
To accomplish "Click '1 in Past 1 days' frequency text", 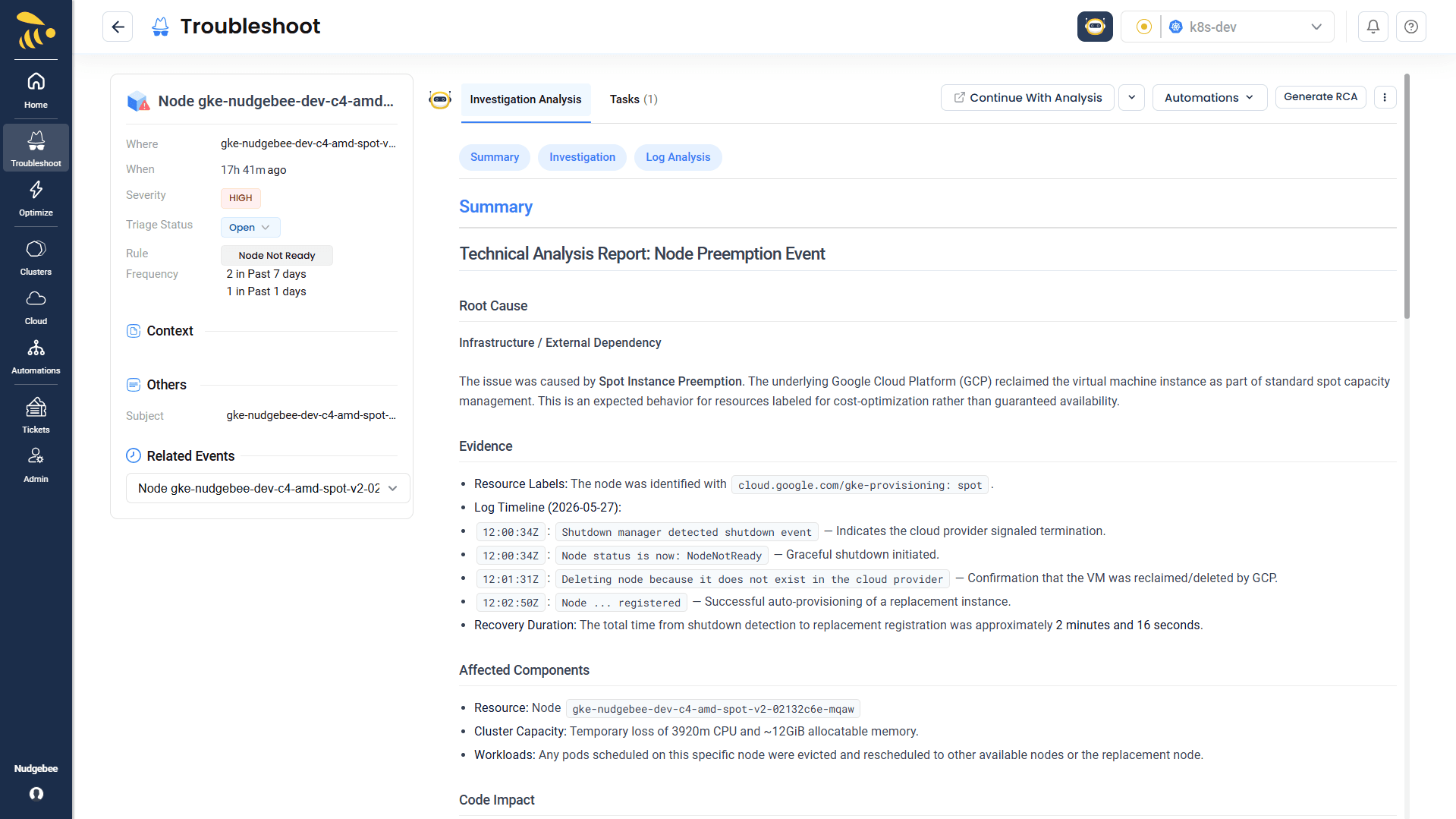I will click(x=266, y=291).
